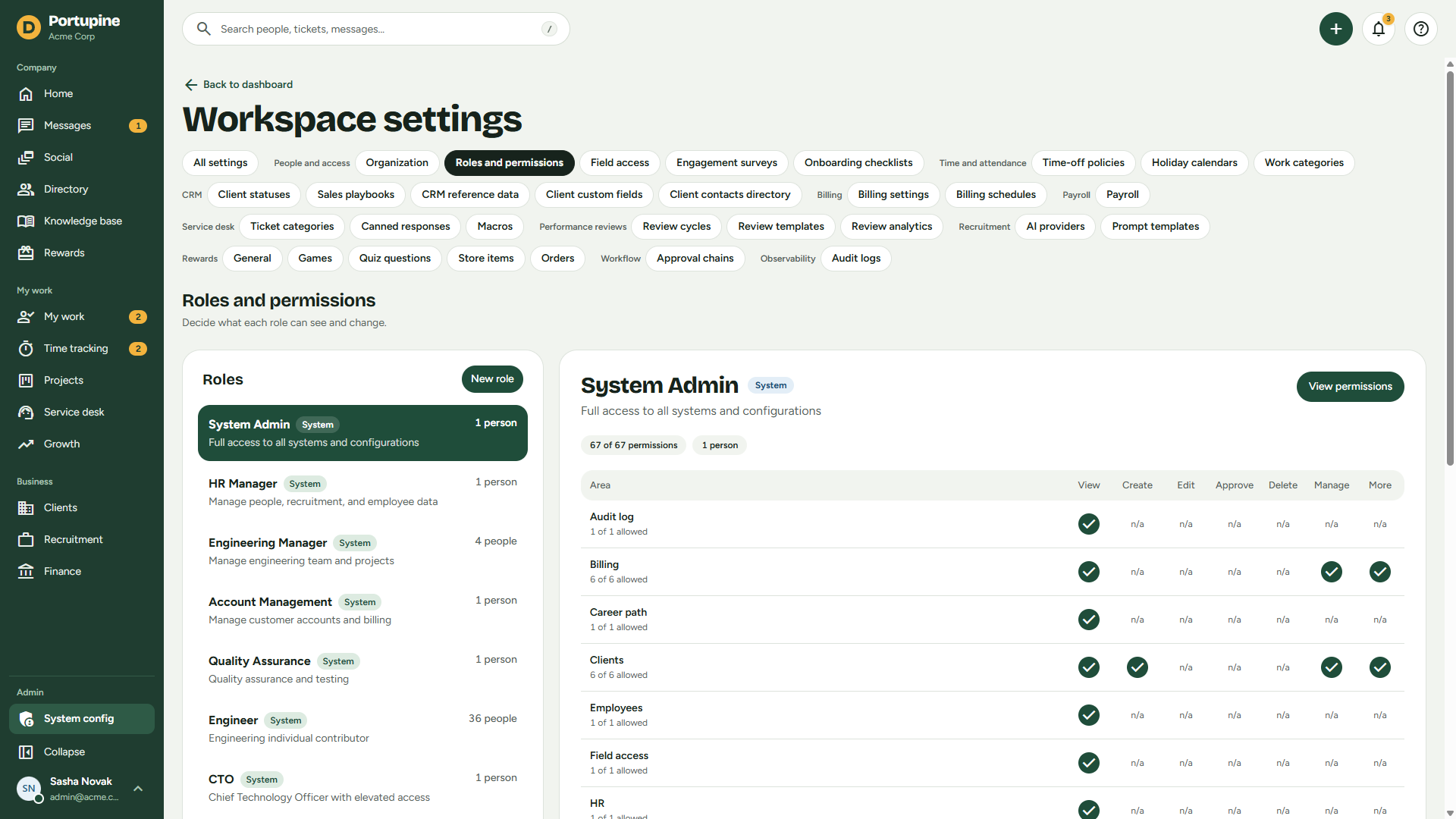
Task: Open Home in the sidebar
Action: pyautogui.click(x=82, y=94)
